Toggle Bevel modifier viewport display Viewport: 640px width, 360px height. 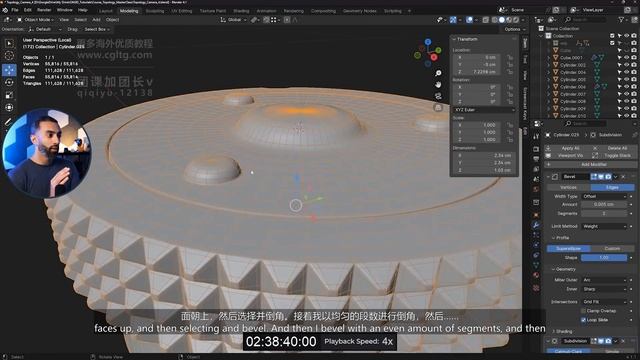[601, 177]
